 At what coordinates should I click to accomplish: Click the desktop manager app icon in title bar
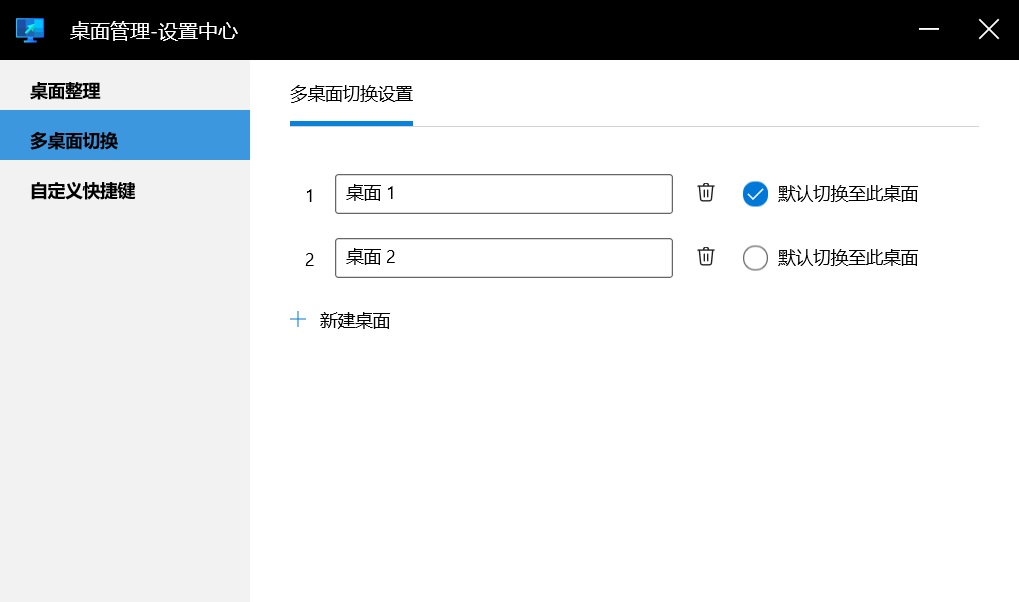click(x=30, y=30)
